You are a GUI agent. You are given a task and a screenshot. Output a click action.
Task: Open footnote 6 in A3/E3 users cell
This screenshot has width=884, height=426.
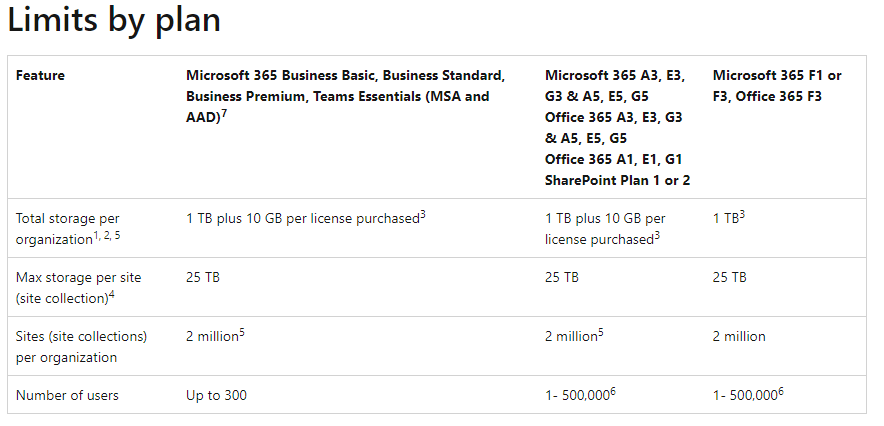click(x=612, y=390)
